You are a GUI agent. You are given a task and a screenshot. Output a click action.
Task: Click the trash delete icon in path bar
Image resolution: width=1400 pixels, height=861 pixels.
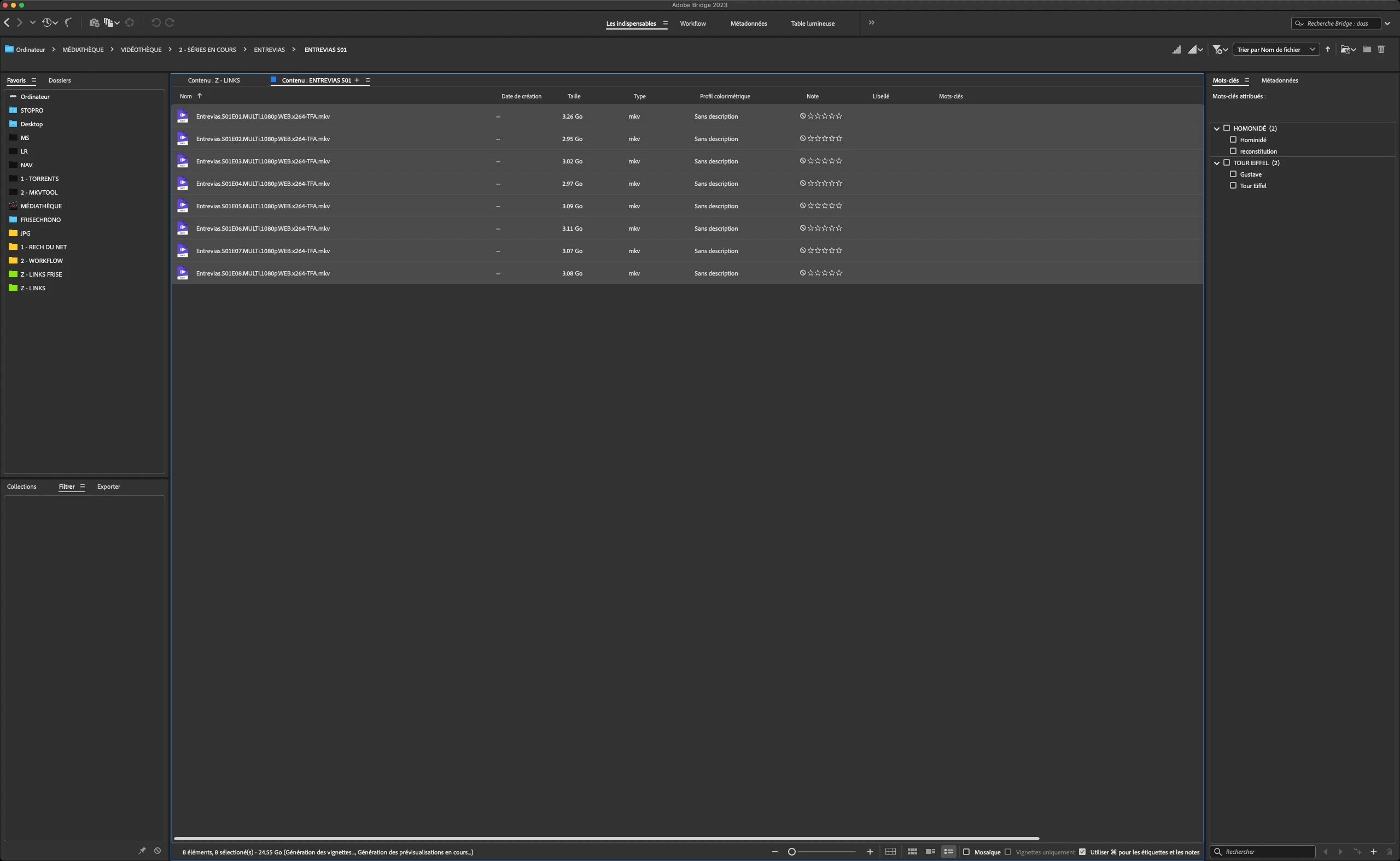coord(1381,50)
